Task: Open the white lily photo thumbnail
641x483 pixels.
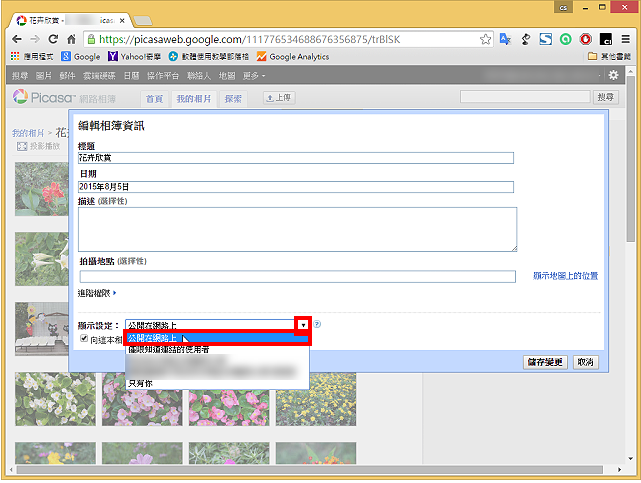Action: tap(42, 259)
